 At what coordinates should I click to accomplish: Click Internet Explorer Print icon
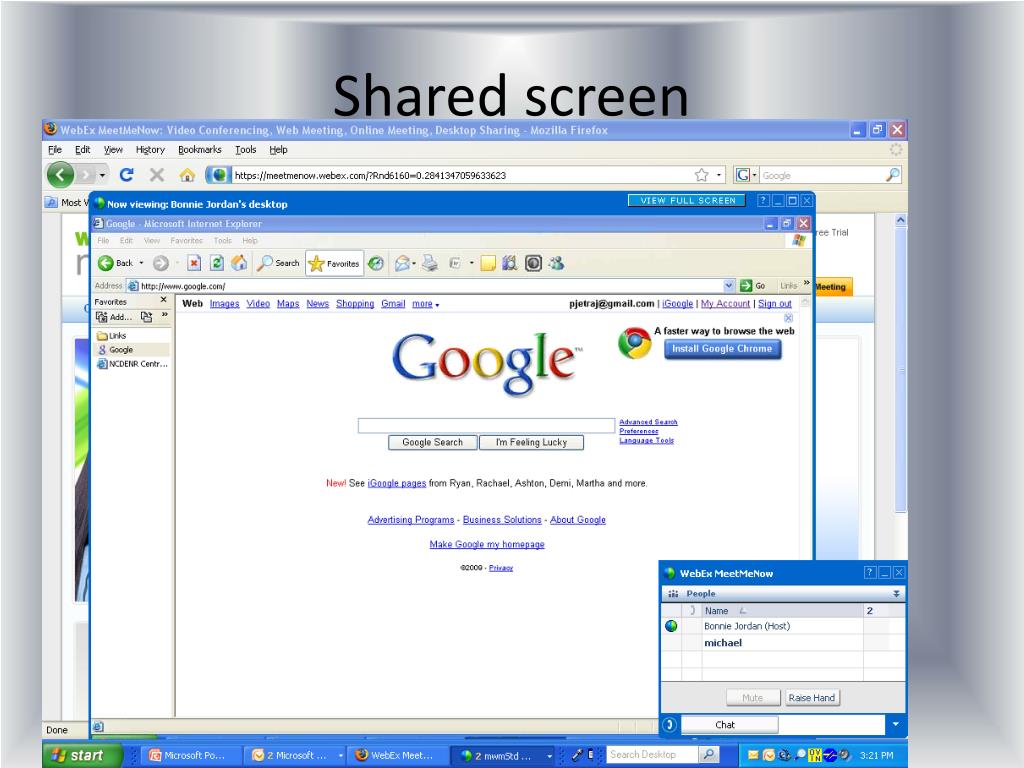[x=430, y=263]
